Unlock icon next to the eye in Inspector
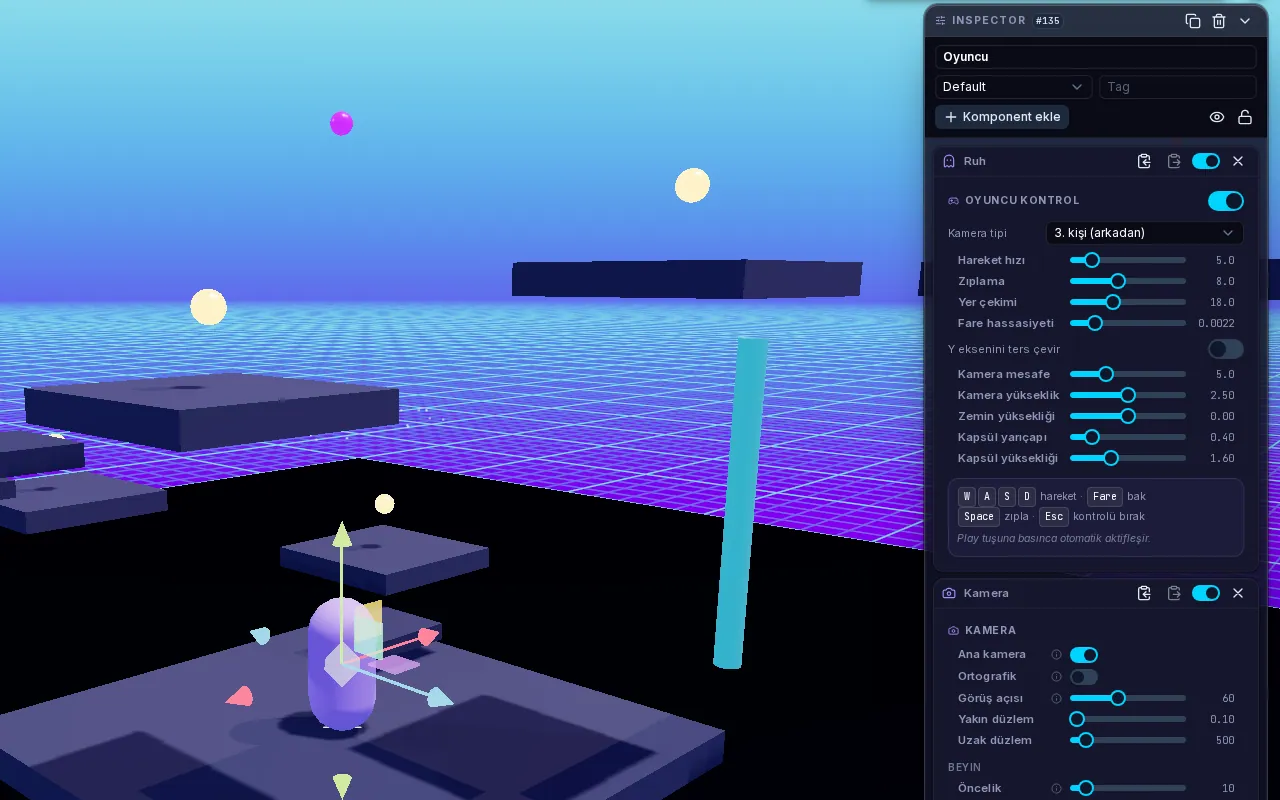The height and width of the screenshot is (800, 1280). pos(1245,117)
